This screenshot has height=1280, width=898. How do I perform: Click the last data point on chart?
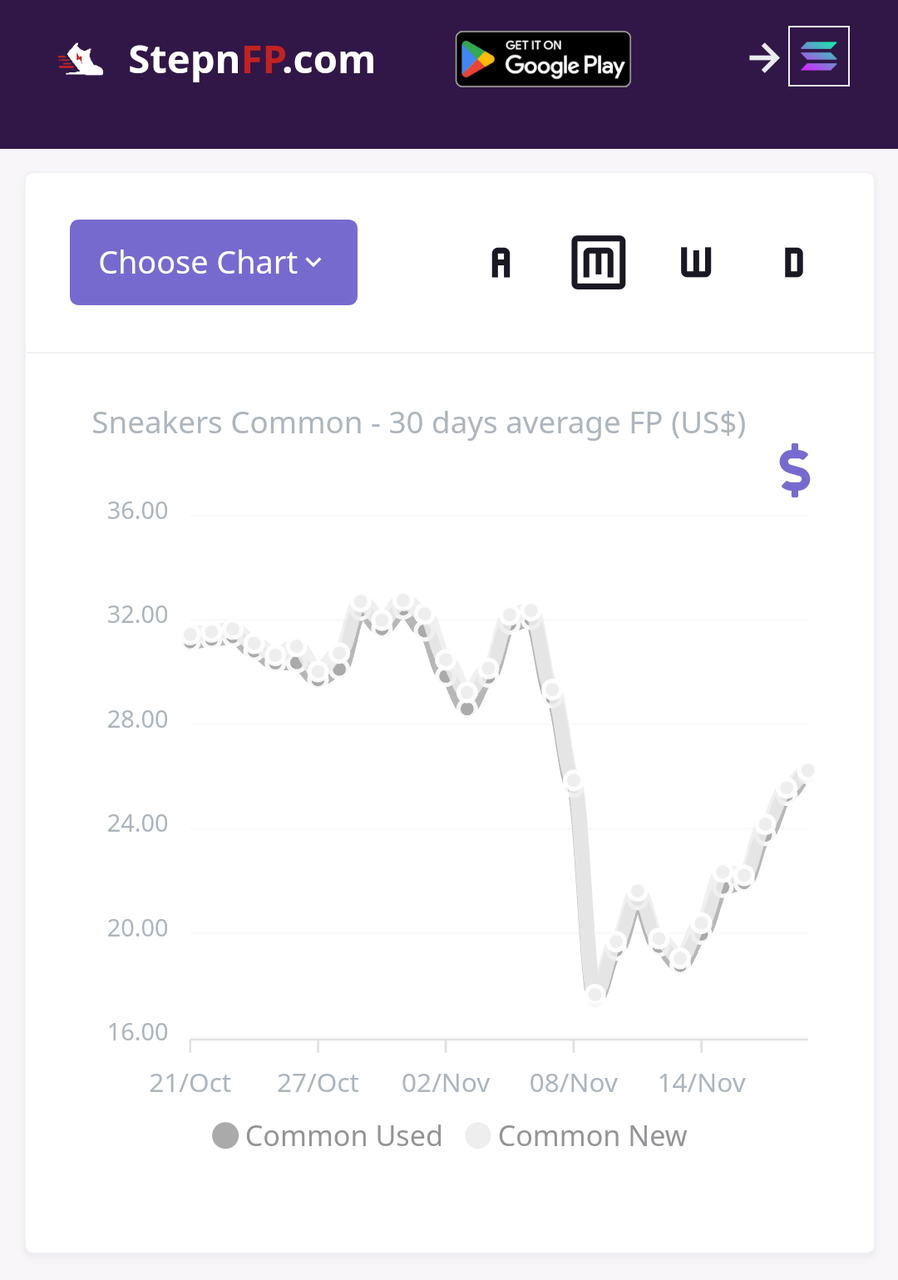coord(807,771)
